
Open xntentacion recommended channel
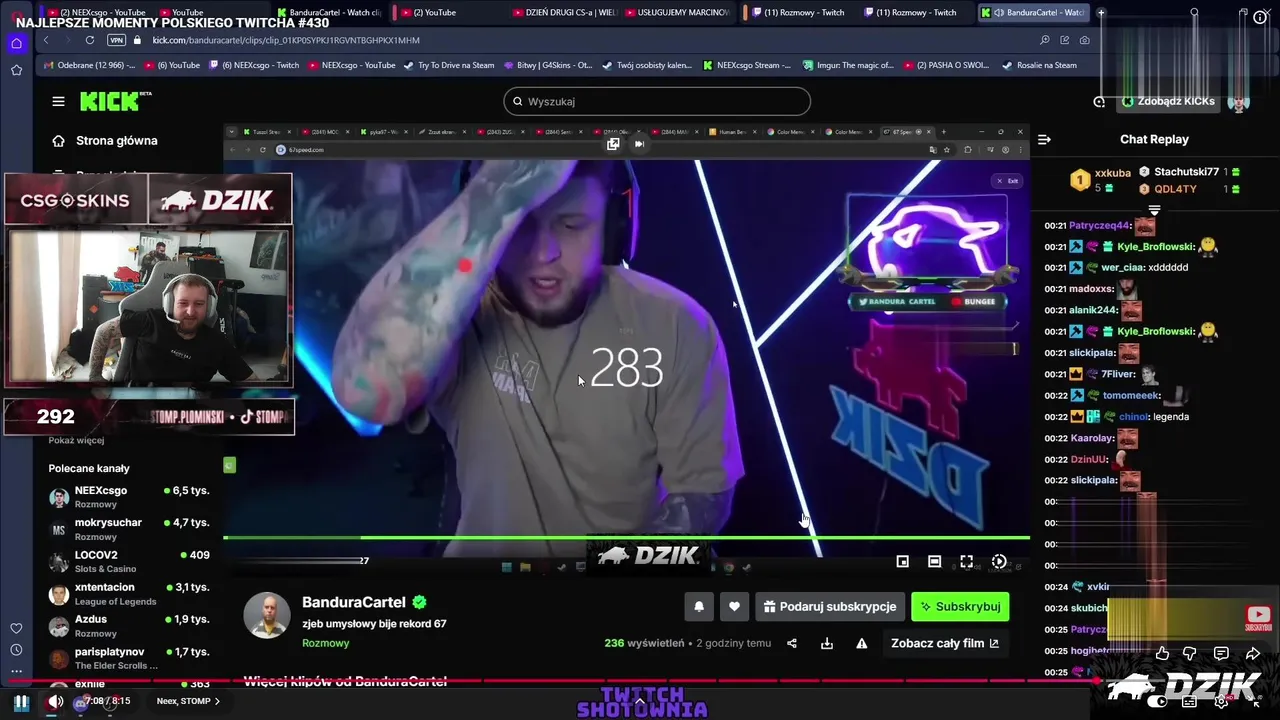coord(130,594)
